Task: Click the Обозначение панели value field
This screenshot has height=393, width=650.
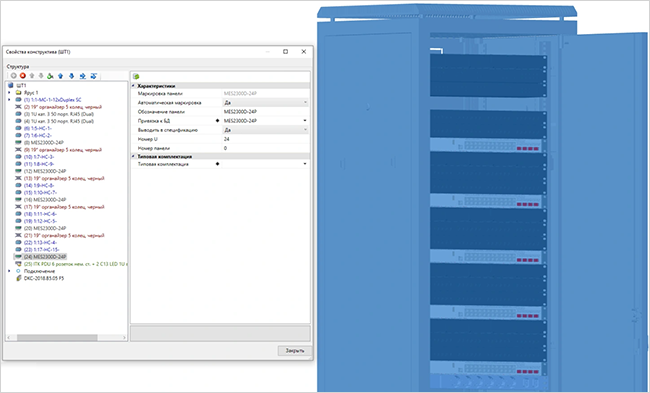Action: coord(266,112)
